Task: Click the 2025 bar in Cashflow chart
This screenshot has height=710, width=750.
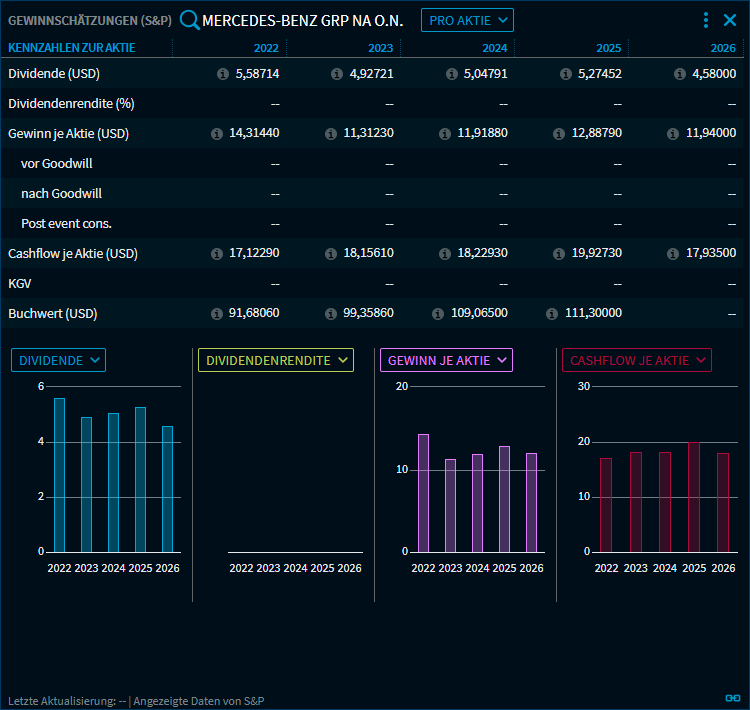Action: [694, 497]
